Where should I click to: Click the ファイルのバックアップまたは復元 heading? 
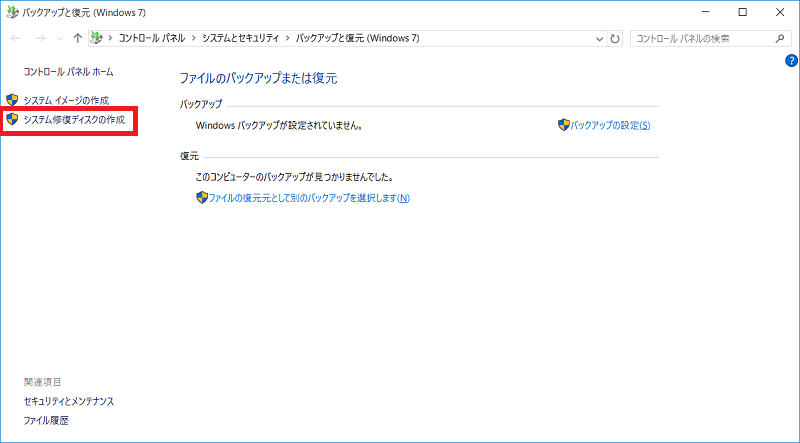pyautogui.click(x=259, y=79)
